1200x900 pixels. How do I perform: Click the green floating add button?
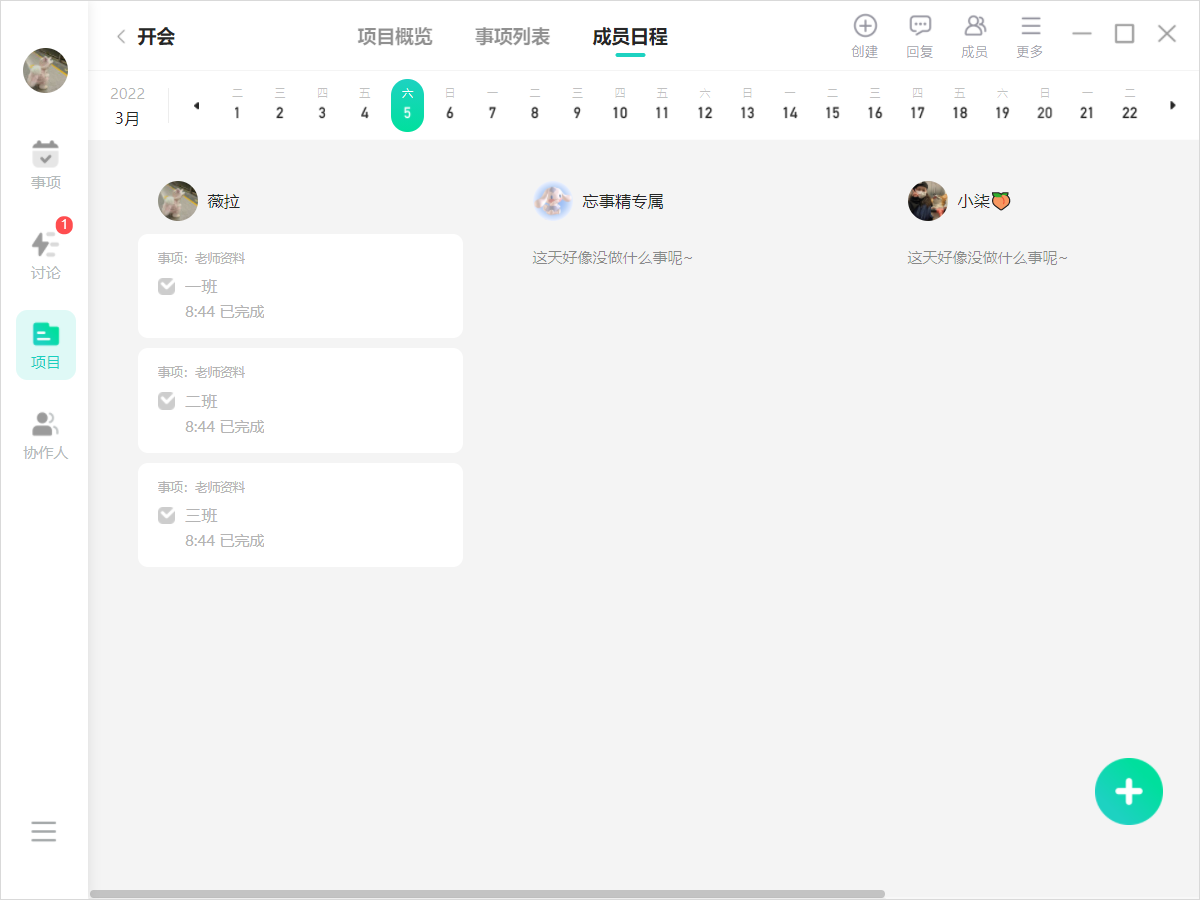(x=1129, y=791)
